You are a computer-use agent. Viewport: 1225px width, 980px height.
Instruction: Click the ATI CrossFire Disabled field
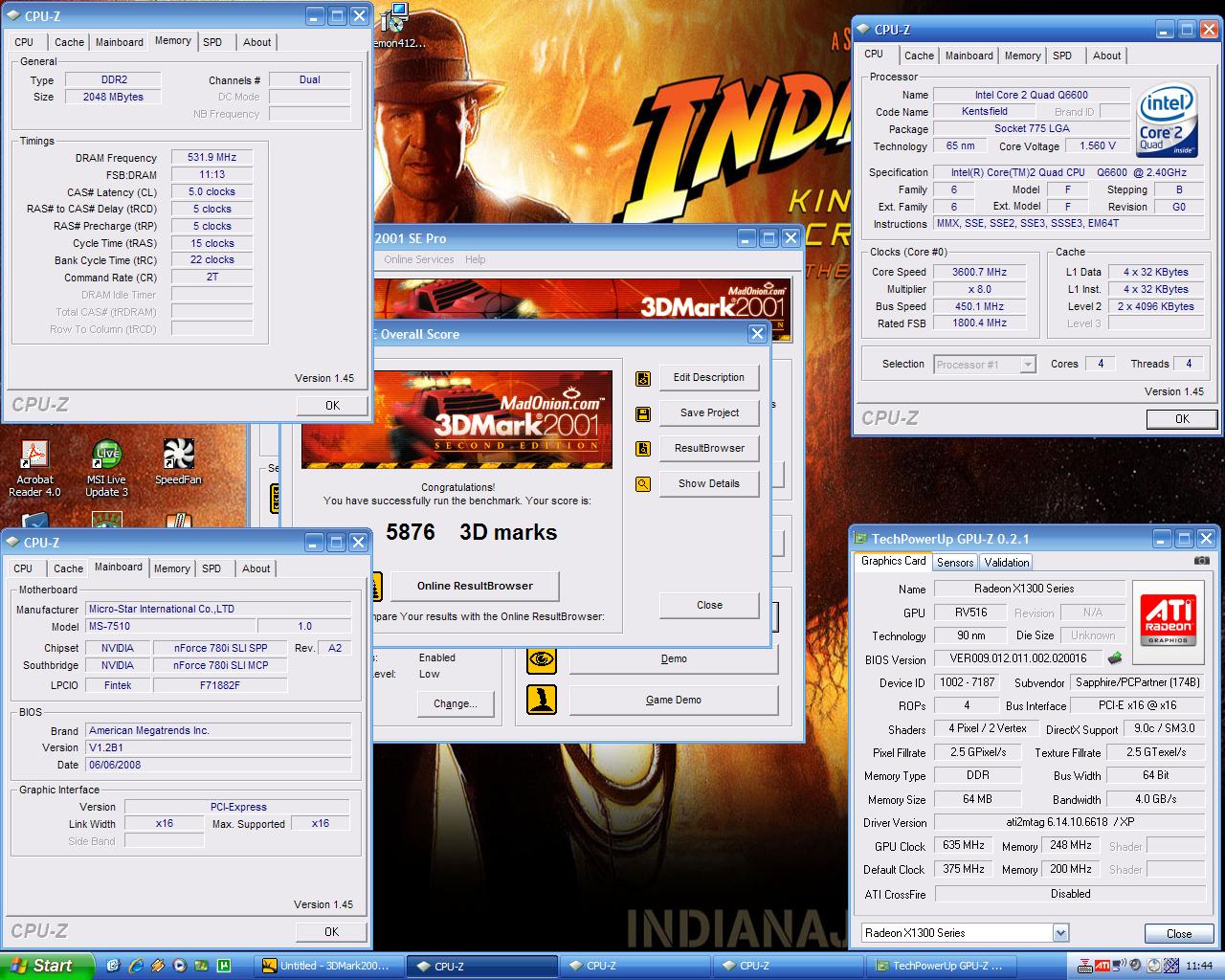1070,894
